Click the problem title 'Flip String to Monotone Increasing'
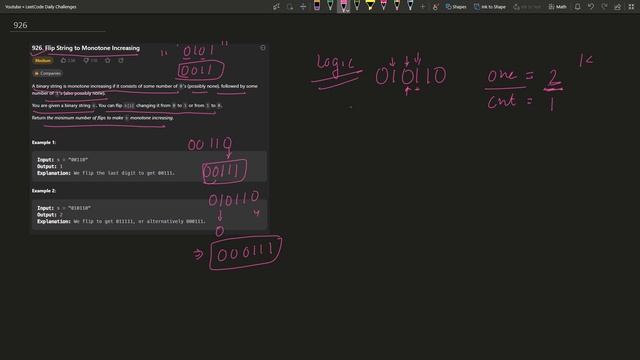 [x=92, y=48]
